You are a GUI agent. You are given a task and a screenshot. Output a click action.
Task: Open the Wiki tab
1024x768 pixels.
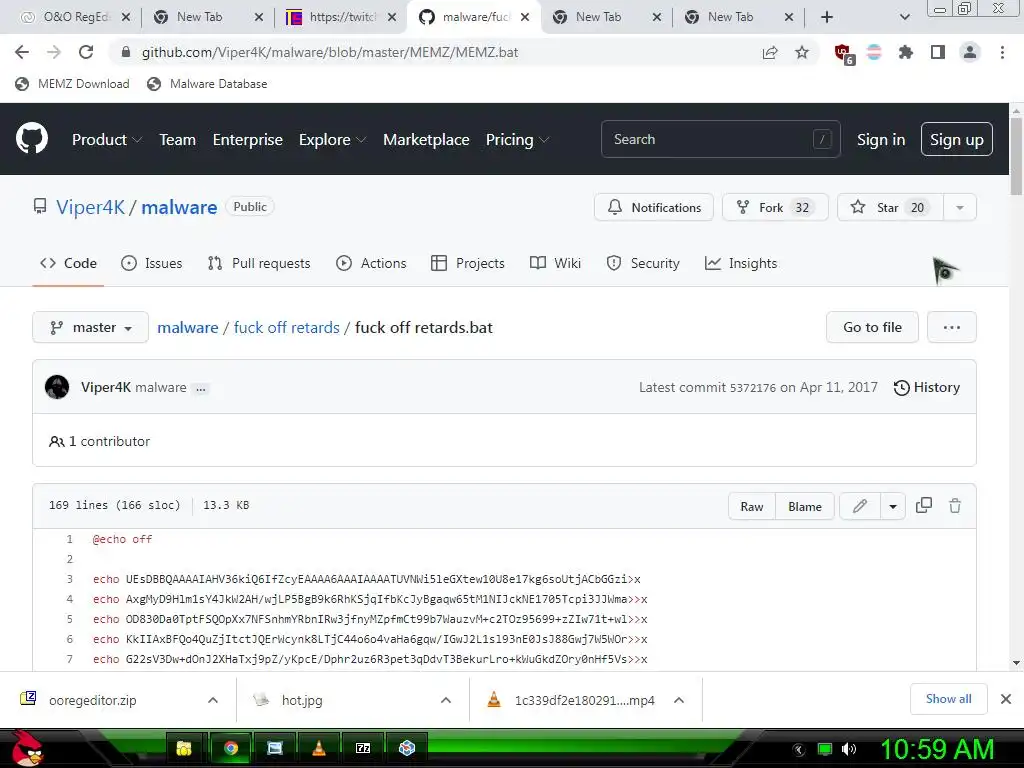(555, 263)
